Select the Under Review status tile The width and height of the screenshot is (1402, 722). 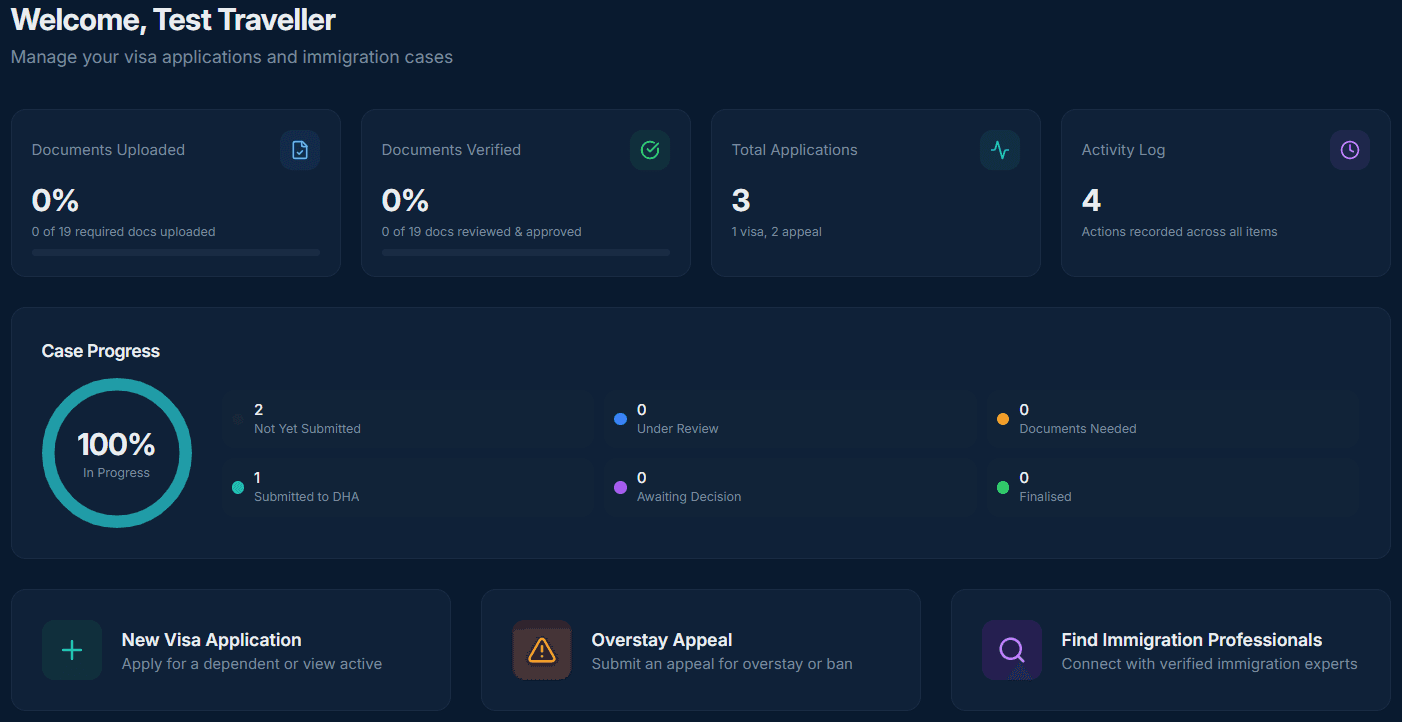790,419
